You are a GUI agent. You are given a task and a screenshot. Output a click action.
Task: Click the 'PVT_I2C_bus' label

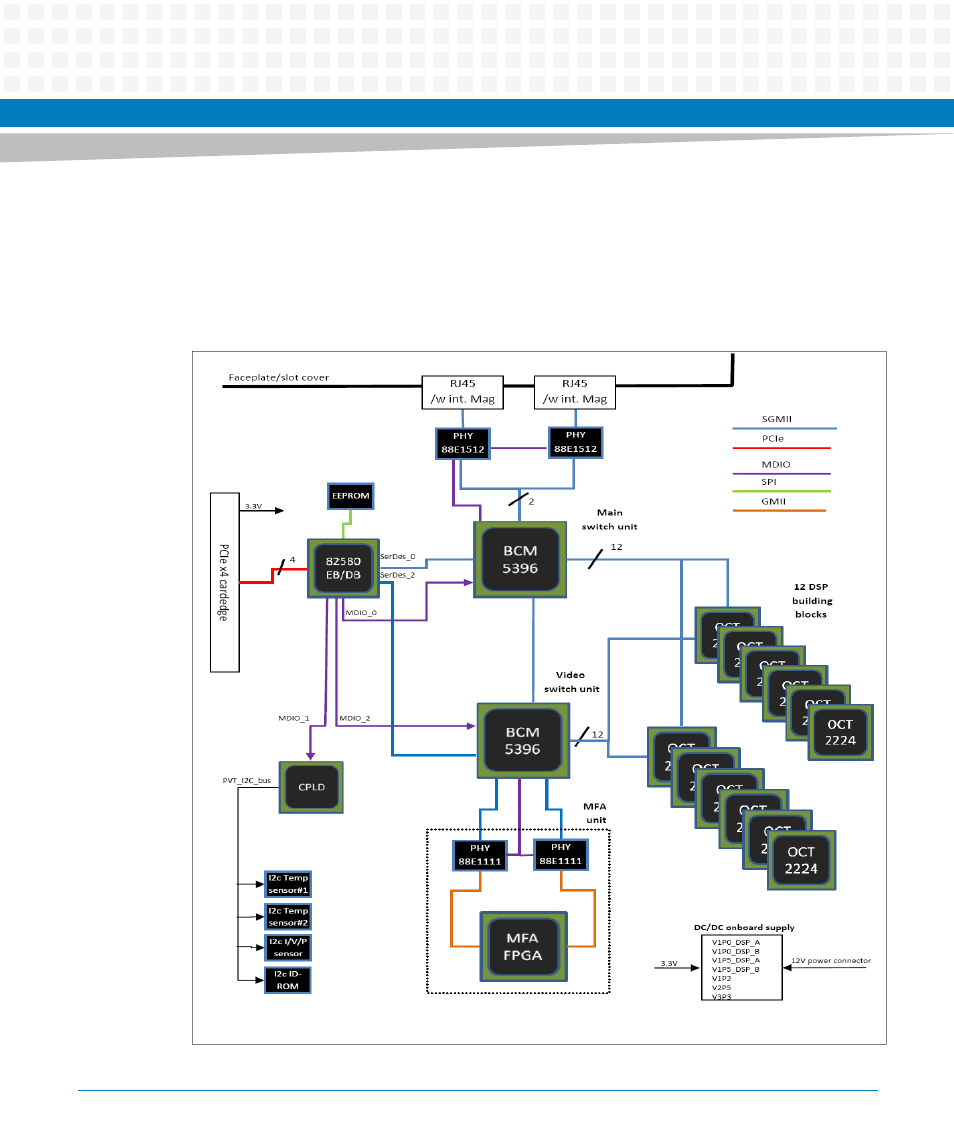coord(247,781)
